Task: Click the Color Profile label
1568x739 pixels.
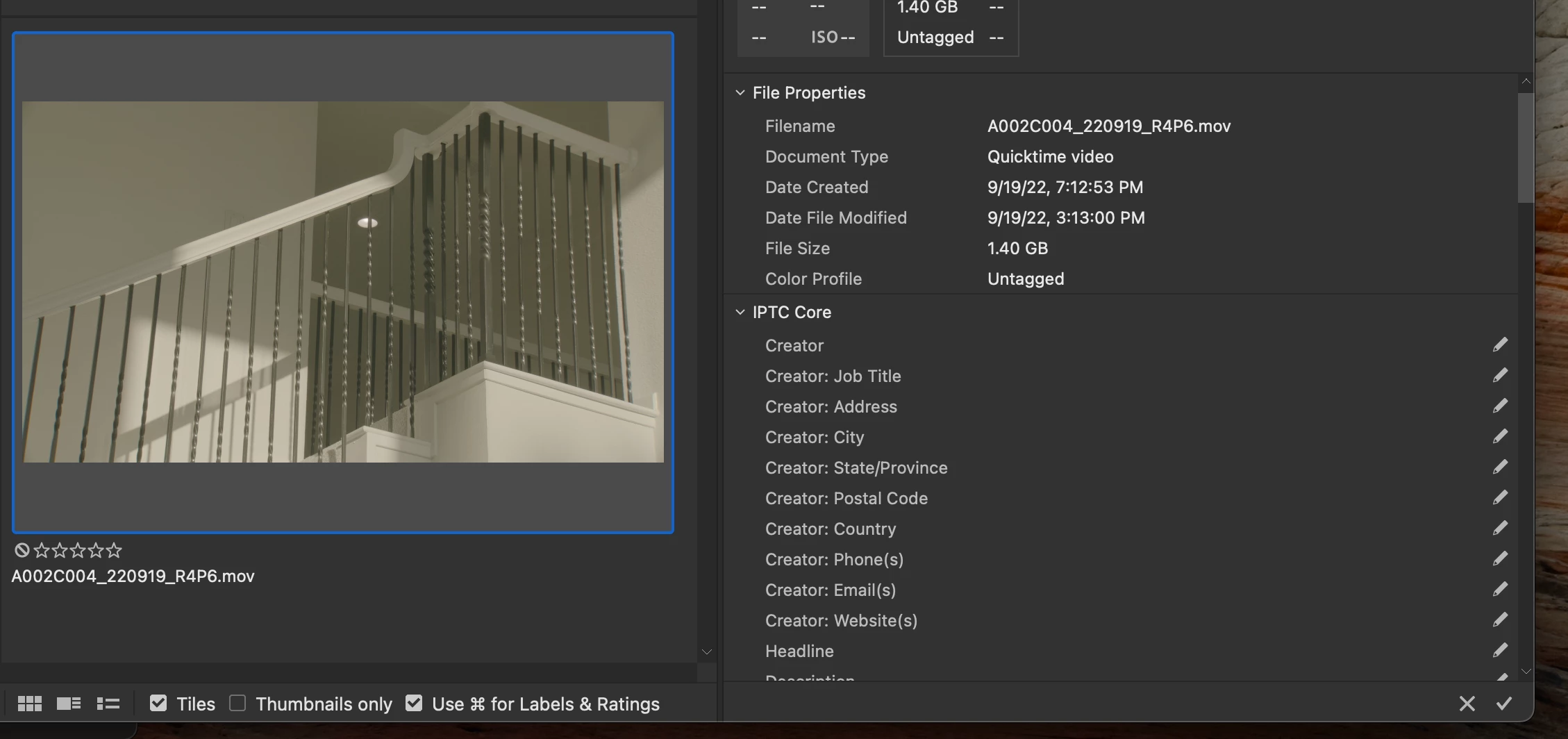Action: (x=813, y=279)
